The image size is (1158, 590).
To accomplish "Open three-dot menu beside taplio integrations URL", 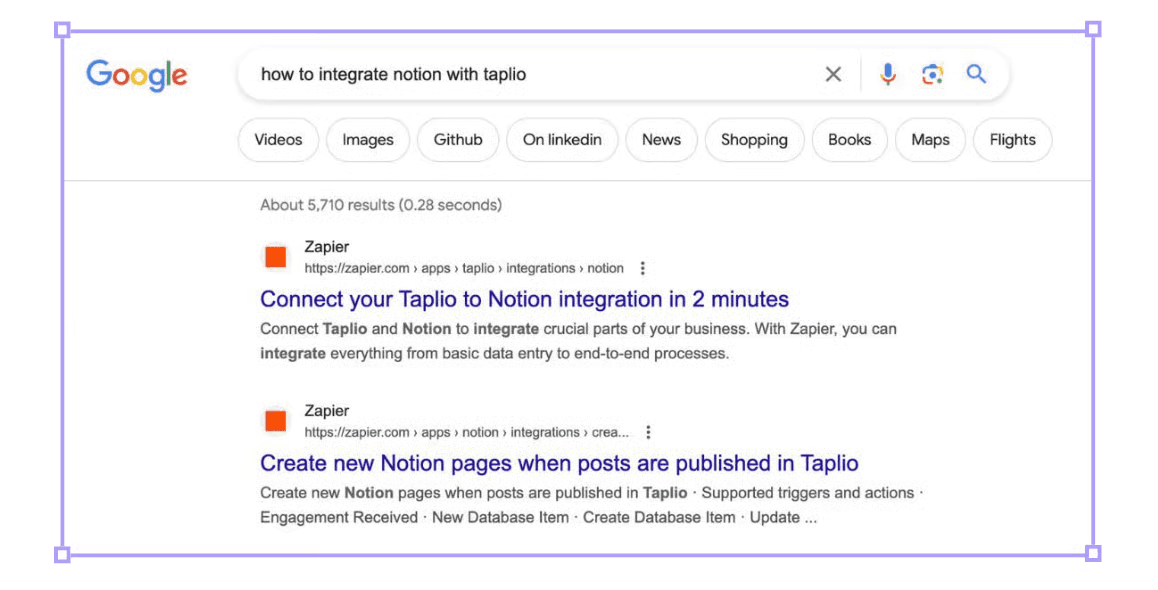I will 643,268.
